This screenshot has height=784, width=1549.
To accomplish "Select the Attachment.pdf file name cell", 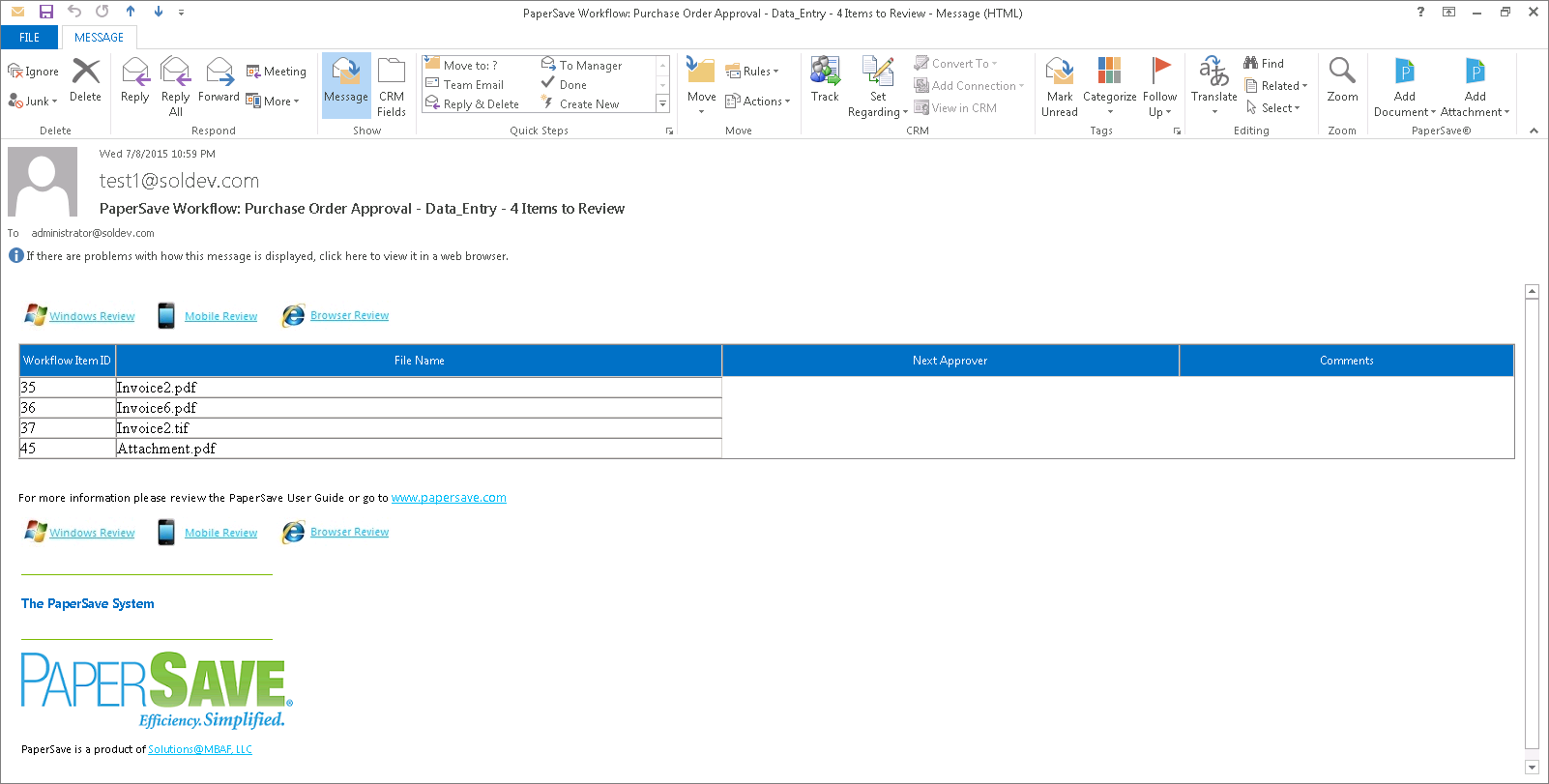I will pyautogui.click(x=419, y=449).
